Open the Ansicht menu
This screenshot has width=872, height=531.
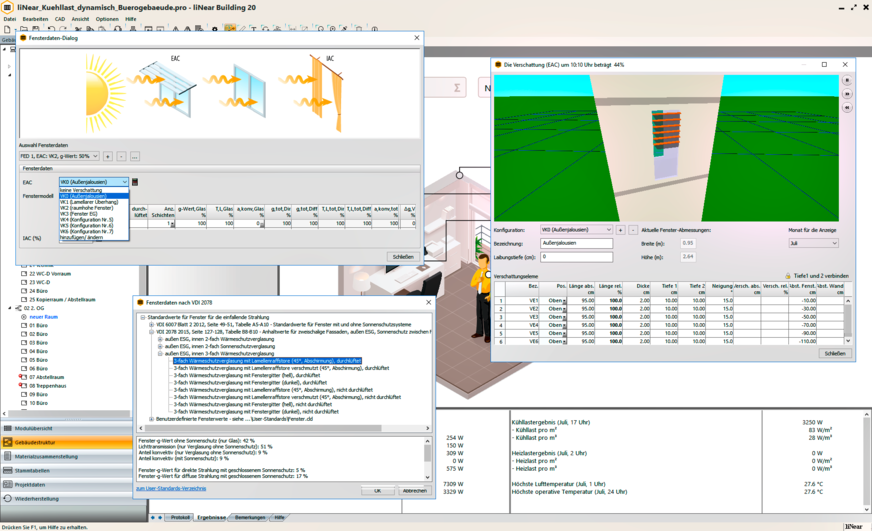click(80, 19)
